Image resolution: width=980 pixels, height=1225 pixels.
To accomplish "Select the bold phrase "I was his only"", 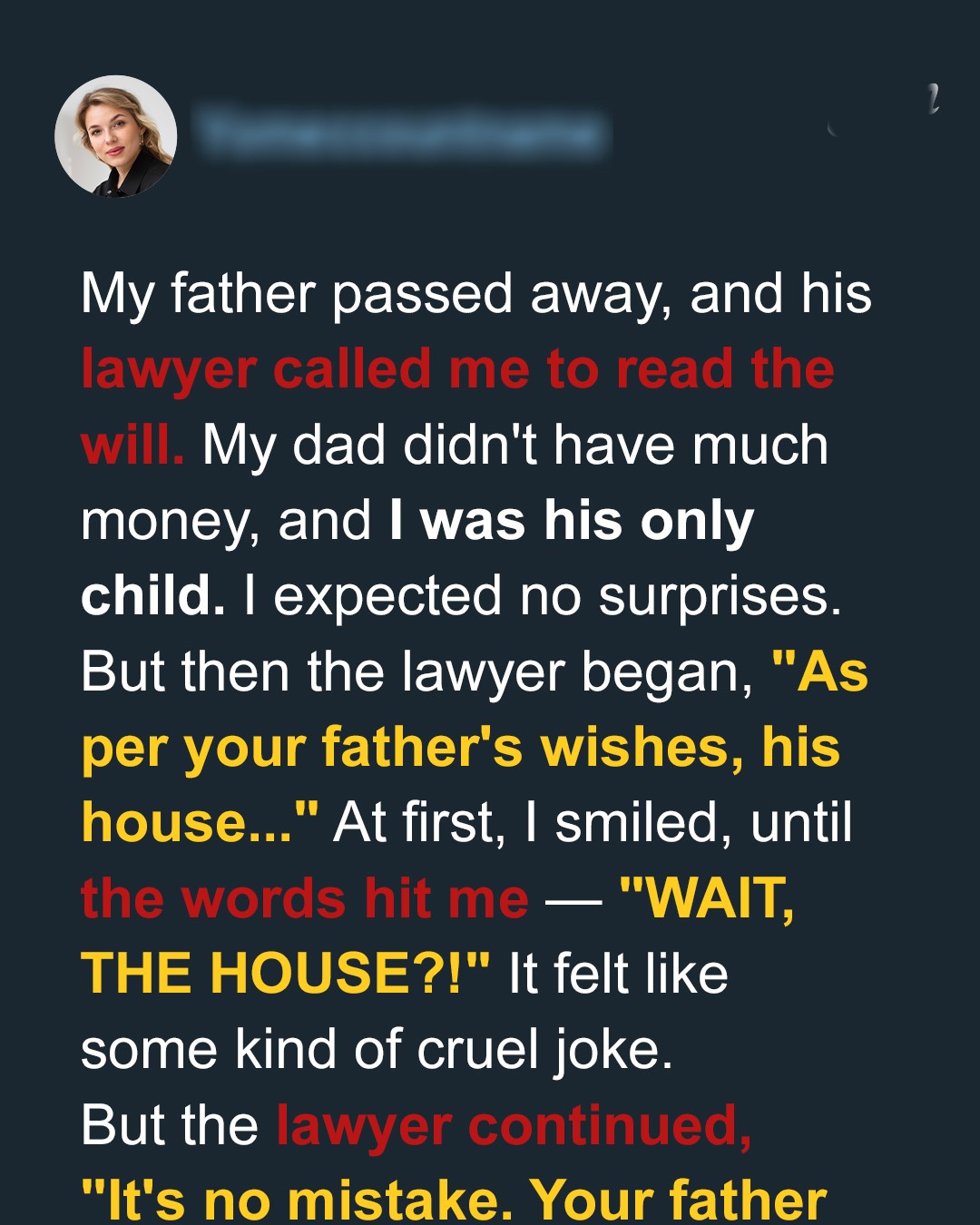I will pos(572,521).
